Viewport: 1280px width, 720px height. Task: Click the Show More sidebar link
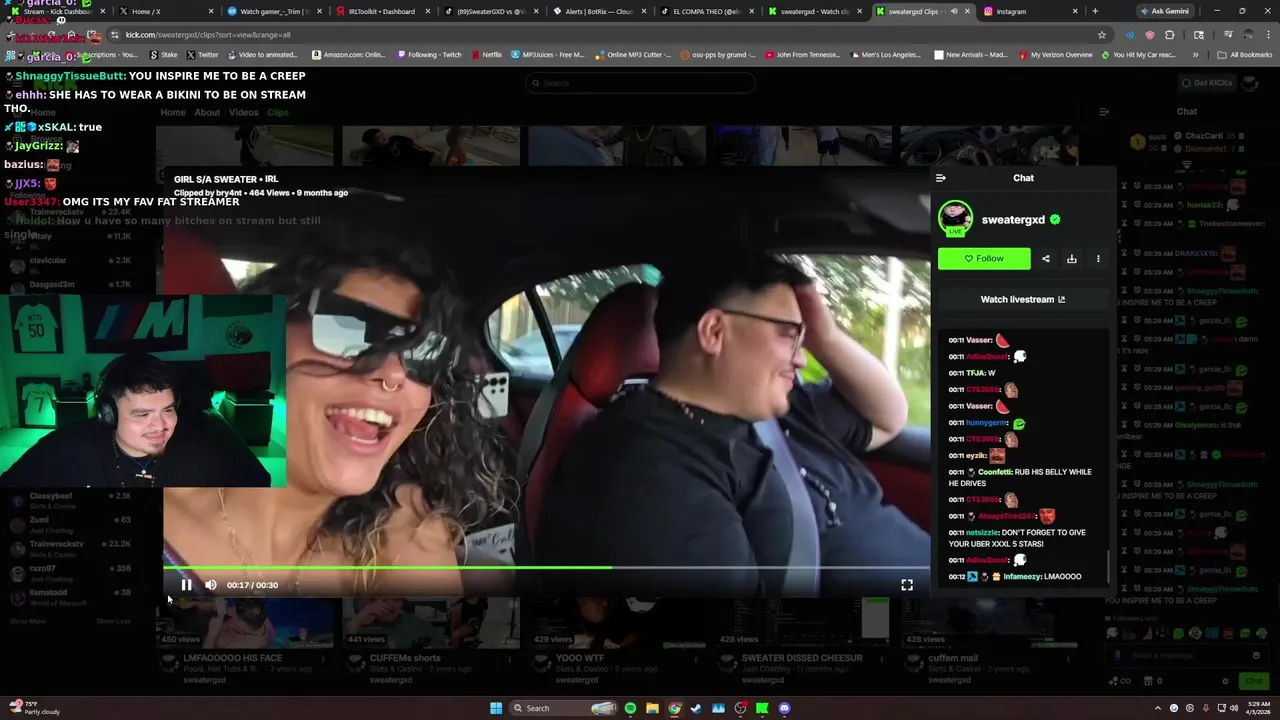[27, 621]
